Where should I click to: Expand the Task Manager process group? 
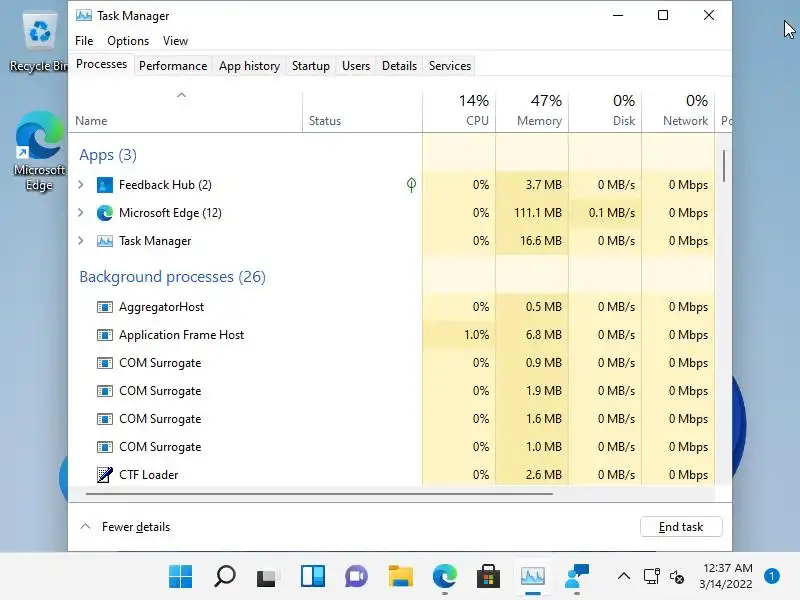tap(81, 241)
